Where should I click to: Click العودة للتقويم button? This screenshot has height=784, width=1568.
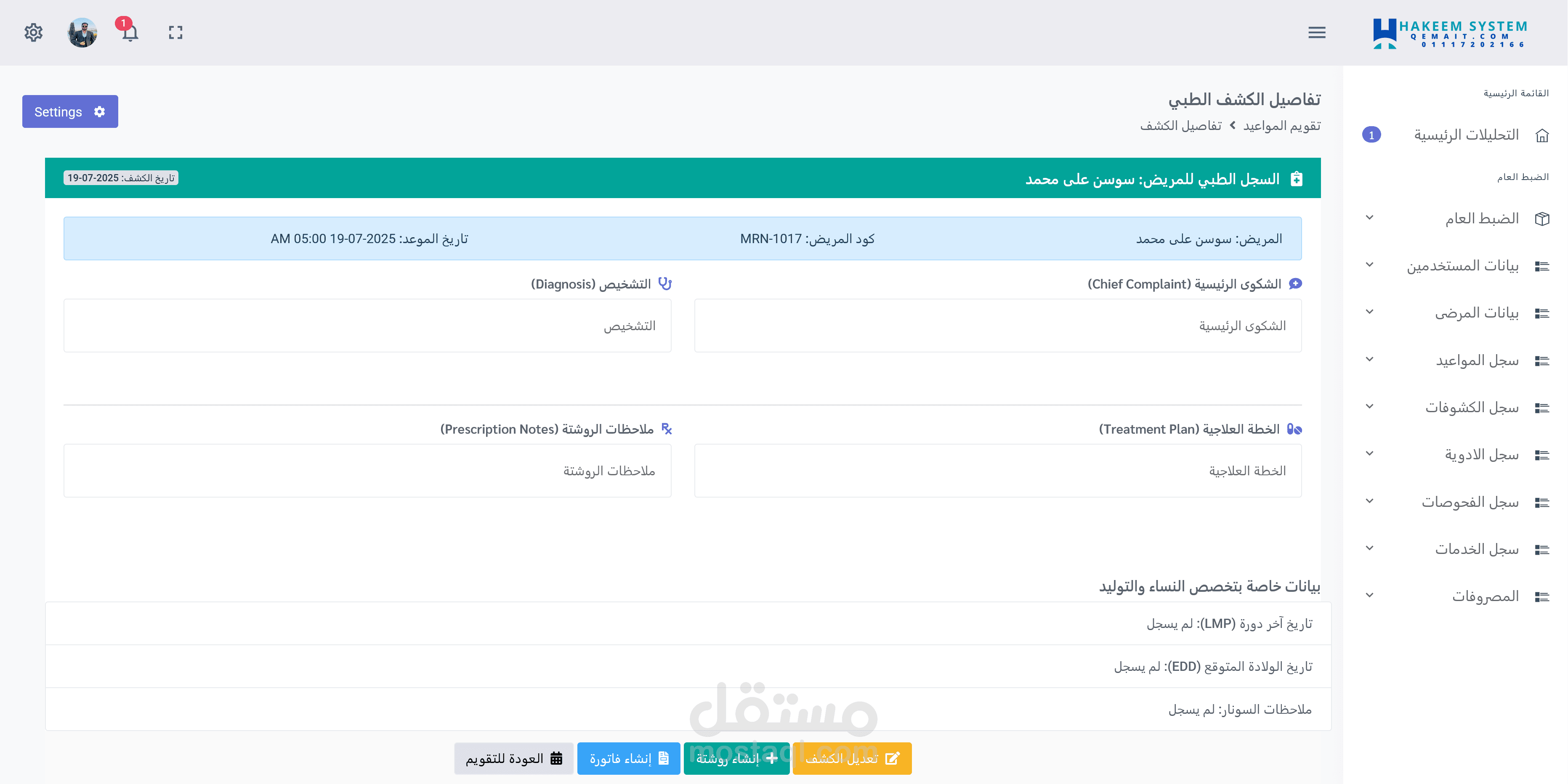[514, 758]
